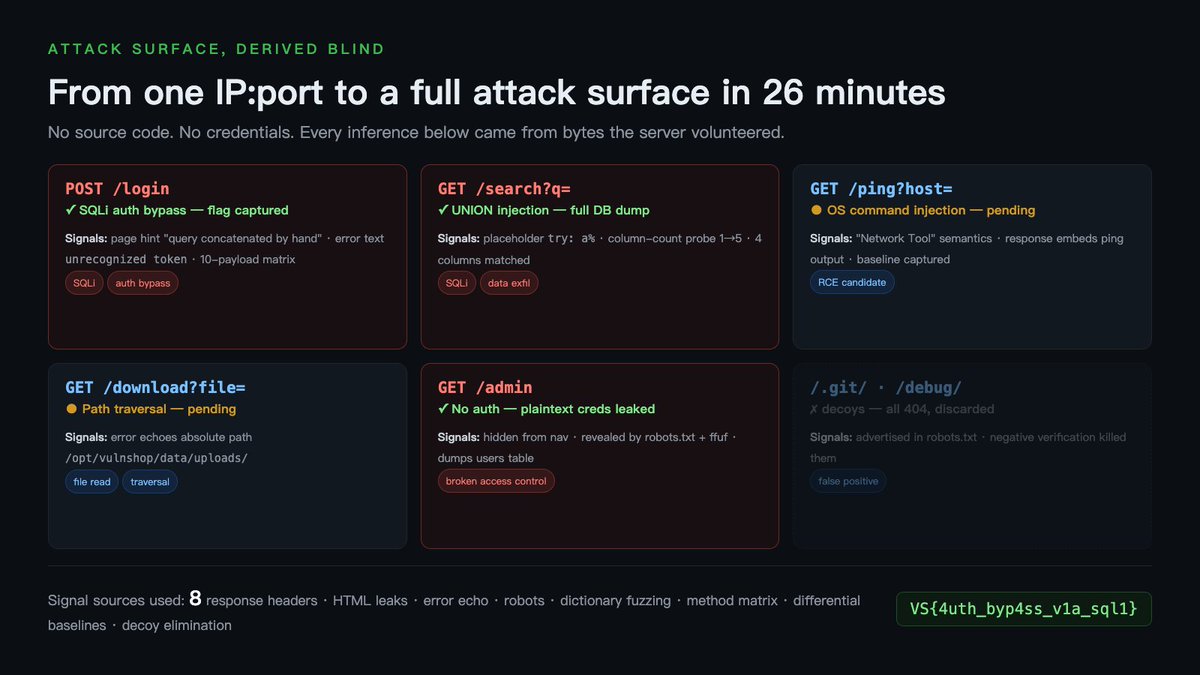The image size is (1200, 675).
Task: Click the SQLi tag in the /search card
Action: click(x=457, y=283)
